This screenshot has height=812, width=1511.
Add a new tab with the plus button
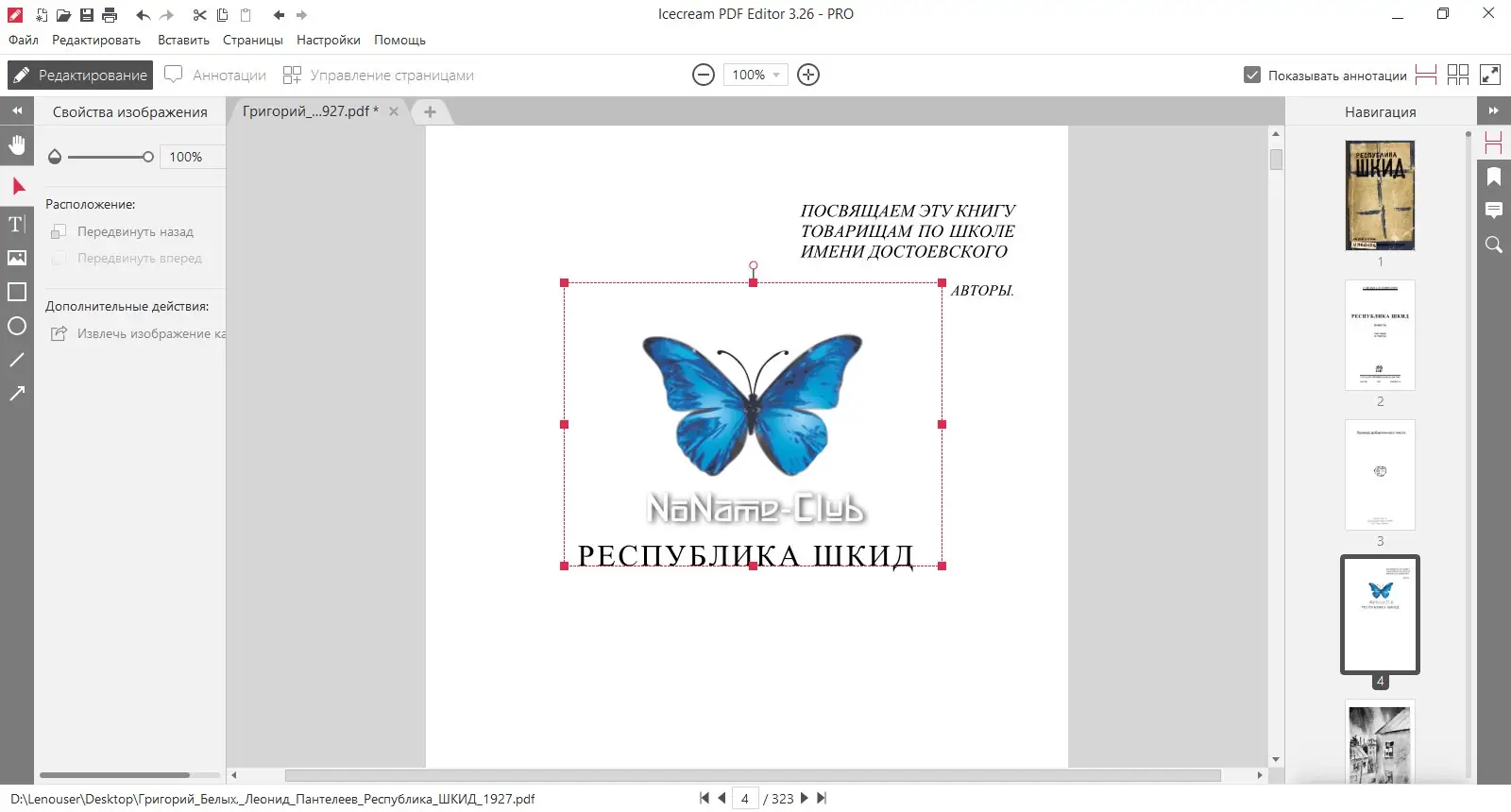tap(430, 111)
